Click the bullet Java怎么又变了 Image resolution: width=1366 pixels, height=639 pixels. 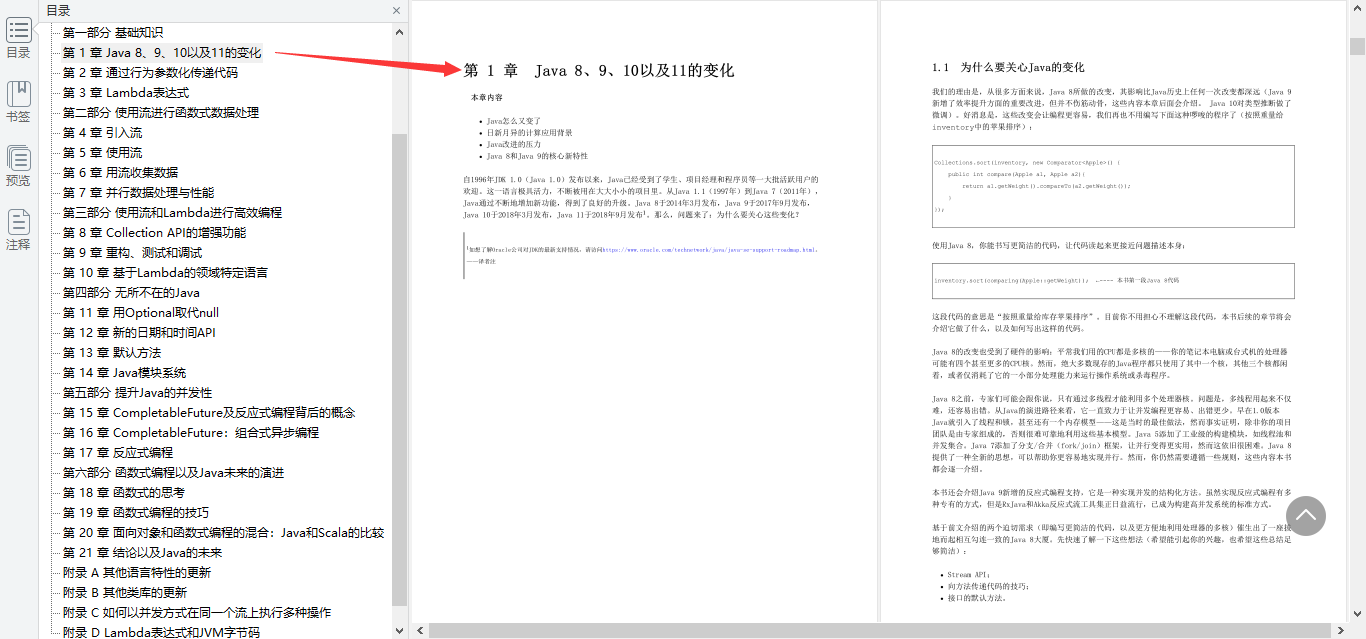(514, 120)
